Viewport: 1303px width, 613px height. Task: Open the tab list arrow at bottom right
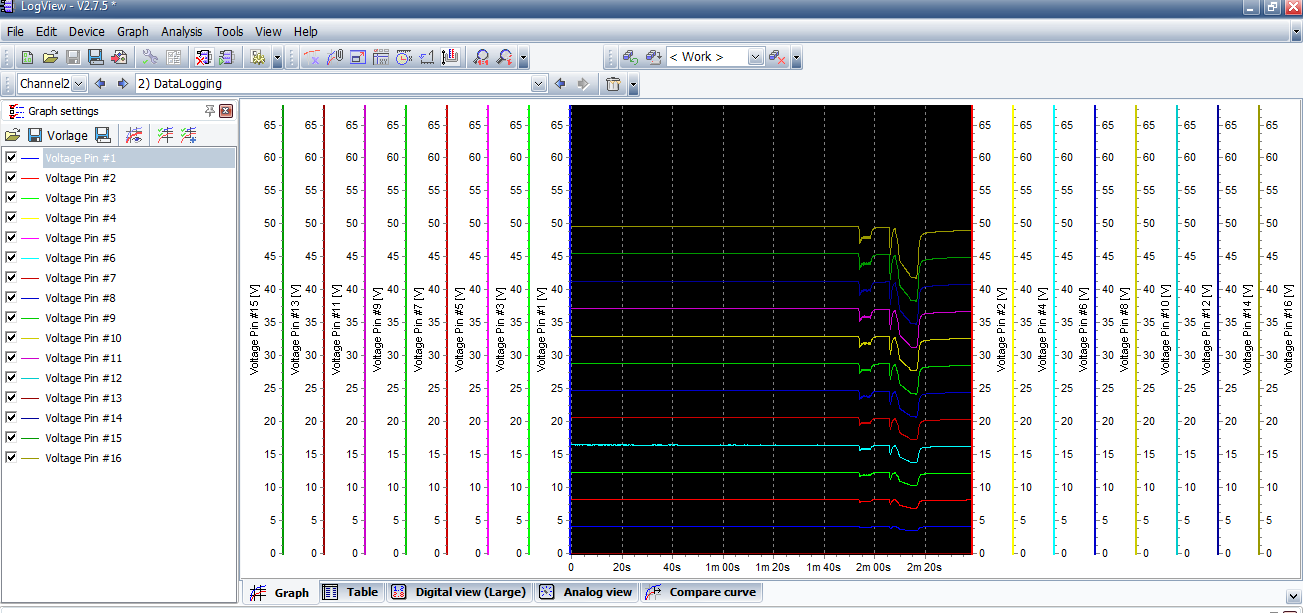coord(1293,596)
